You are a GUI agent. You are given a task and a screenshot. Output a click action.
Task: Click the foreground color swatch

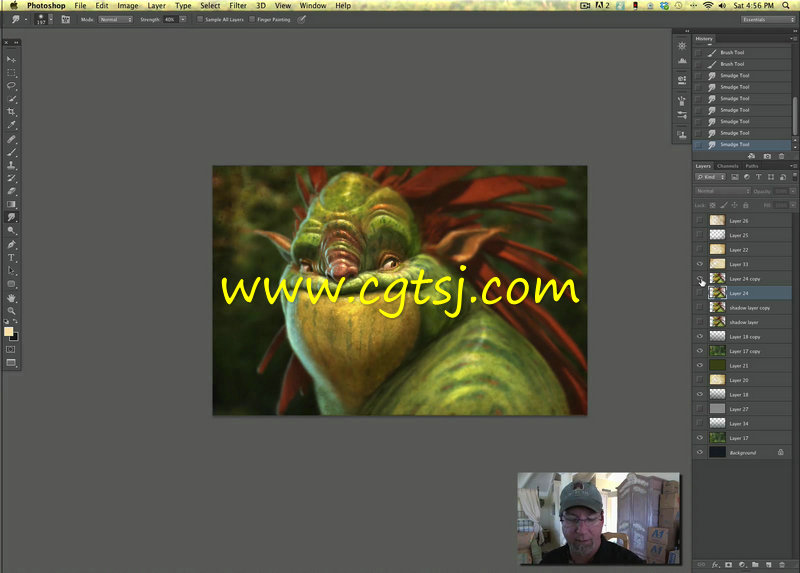[8, 332]
